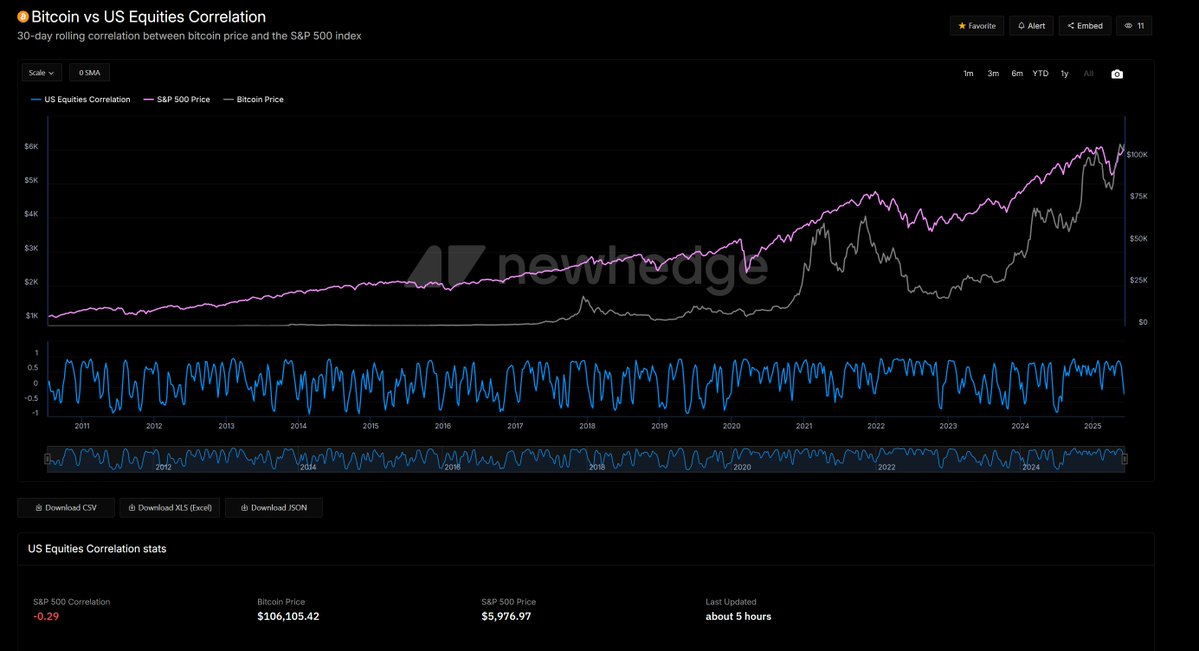This screenshot has height=651, width=1199.
Task: Click the $100K right axis label
Action: pos(1136,155)
